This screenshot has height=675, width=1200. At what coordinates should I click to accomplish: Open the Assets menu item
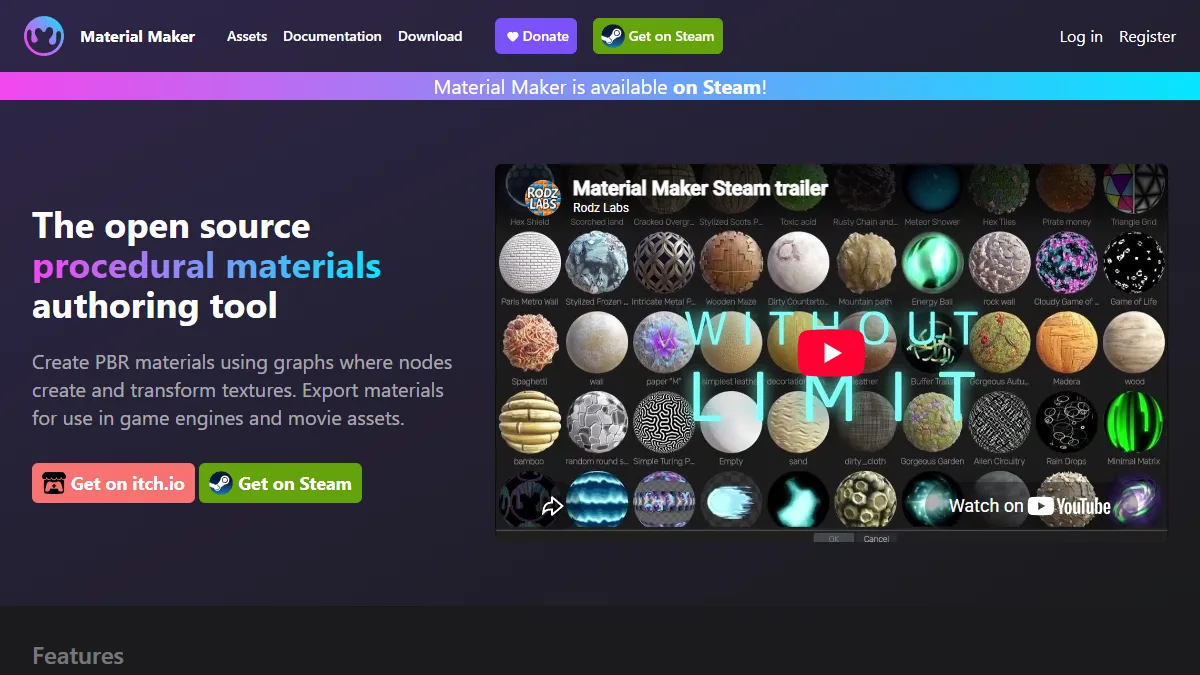tap(247, 36)
